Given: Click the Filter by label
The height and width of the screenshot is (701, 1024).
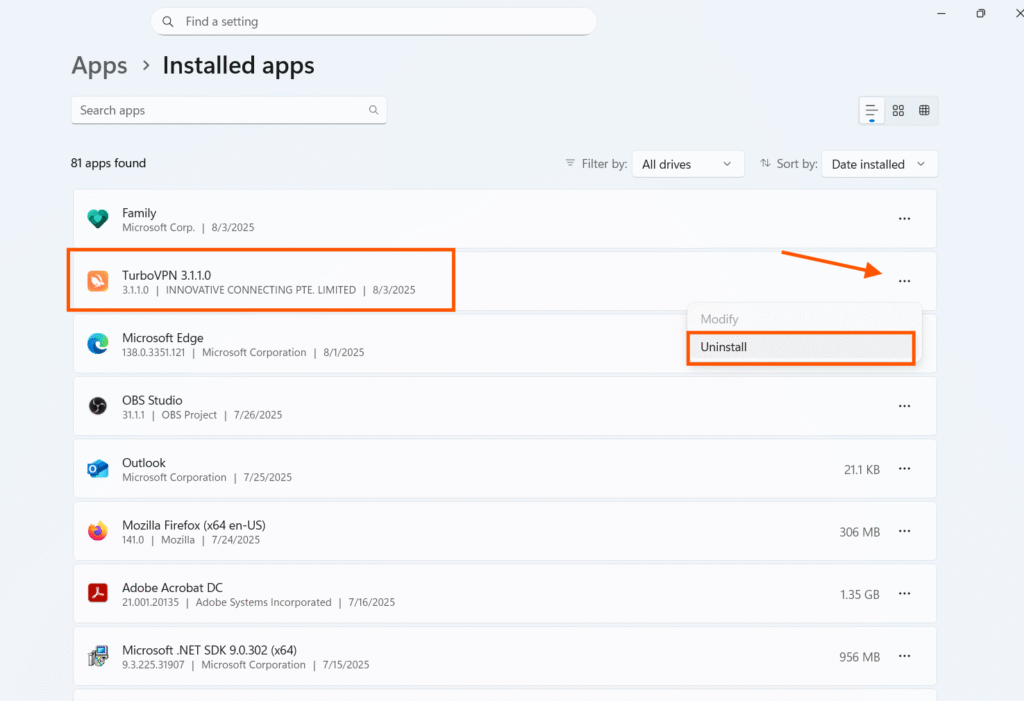Looking at the screenshot, I should click(604, 164).
